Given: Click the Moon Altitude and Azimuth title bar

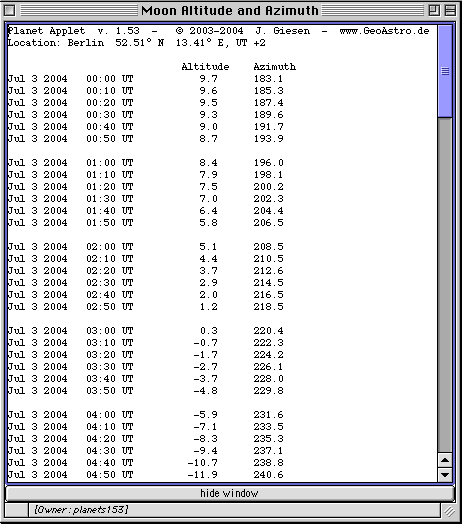Looking at the screenshot, I should [x=230, y=11].
